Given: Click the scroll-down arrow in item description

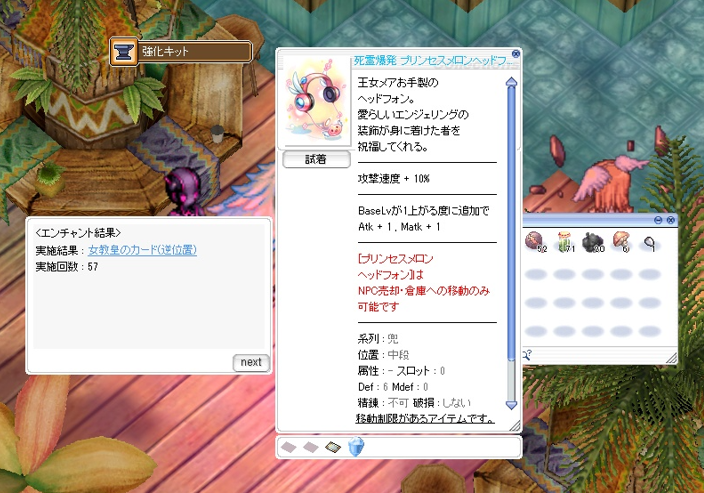Looking at the screenshot, I should coord(511,405).
